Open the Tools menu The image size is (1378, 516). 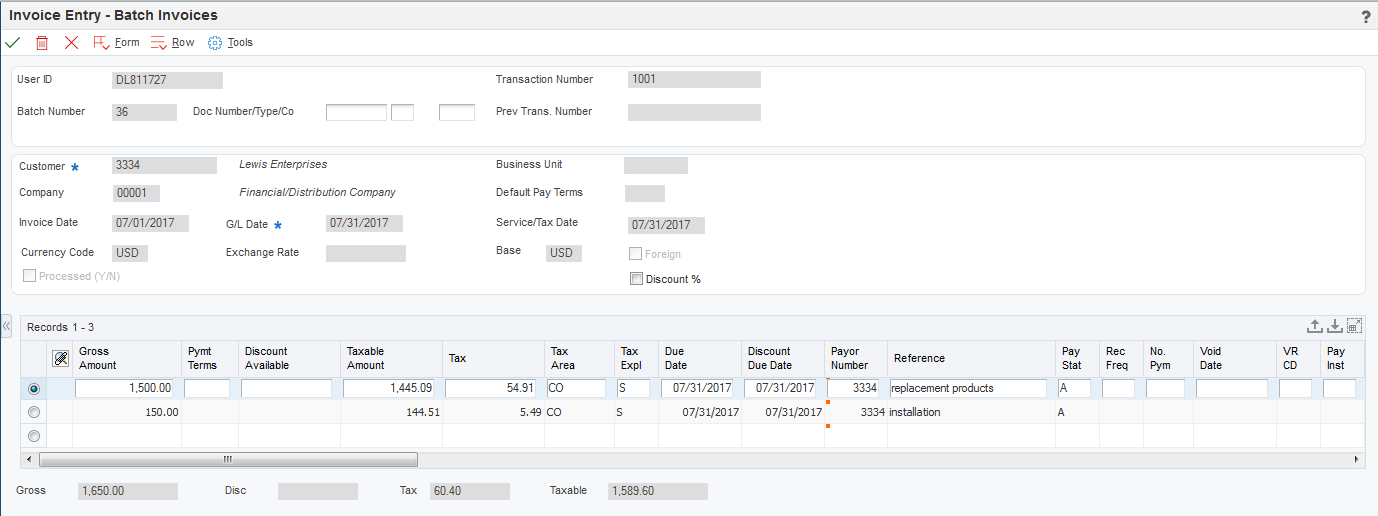(230, 43)
